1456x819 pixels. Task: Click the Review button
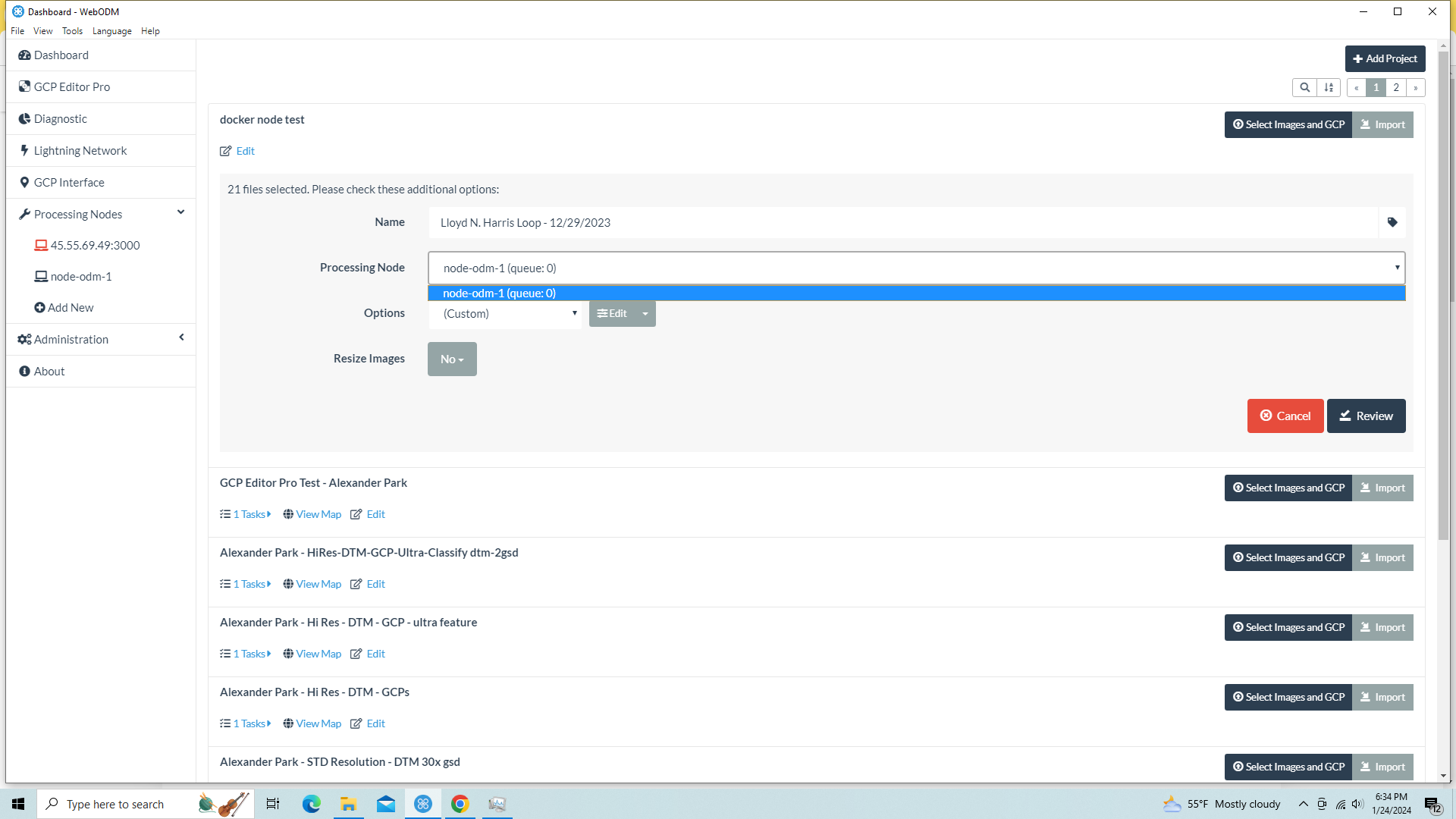(x=1366, y=416)
